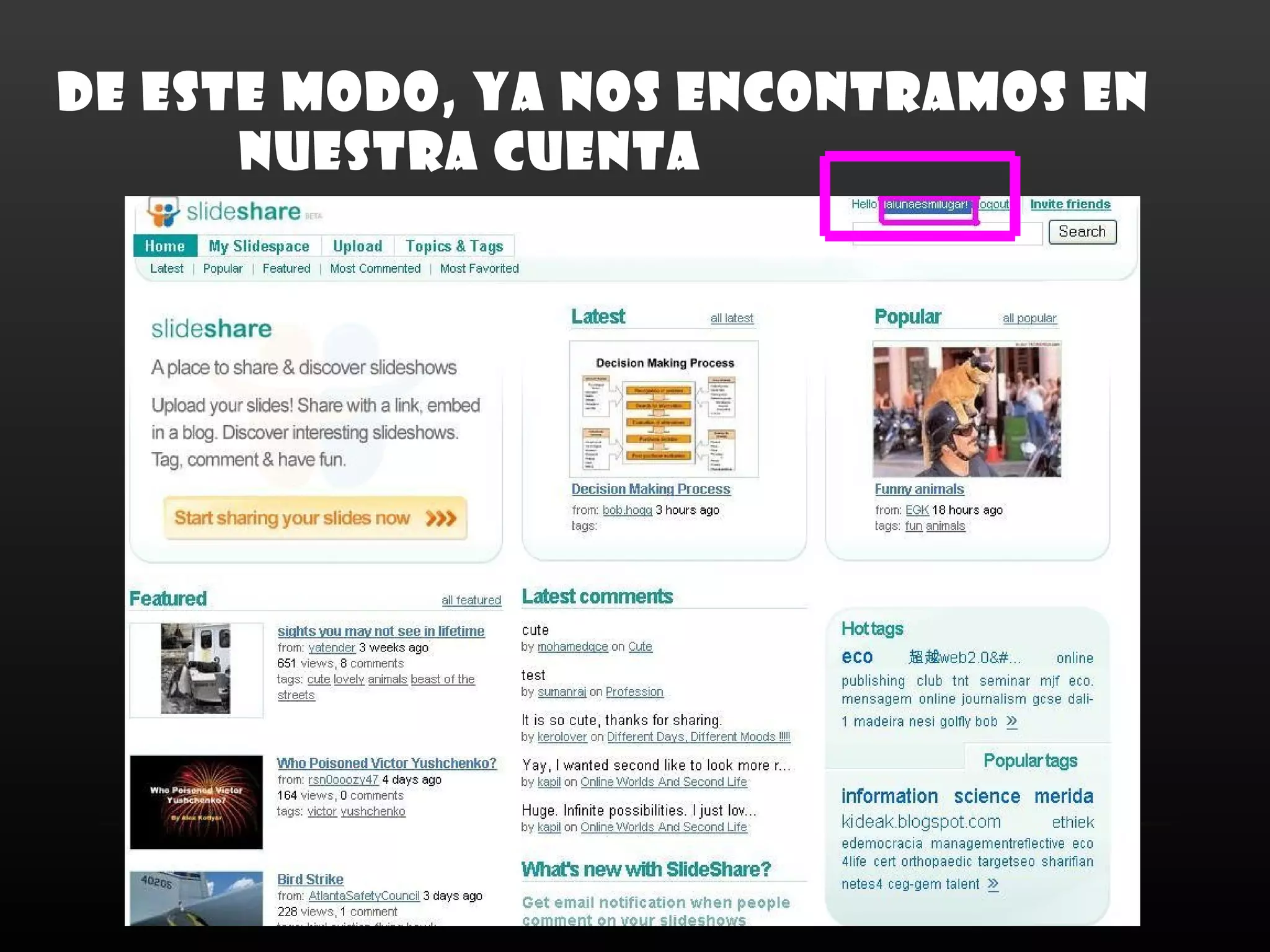This screenshot has width=1270, height=952.
Task: Select the merida popular tag
Action: [x=1064, y=796]
